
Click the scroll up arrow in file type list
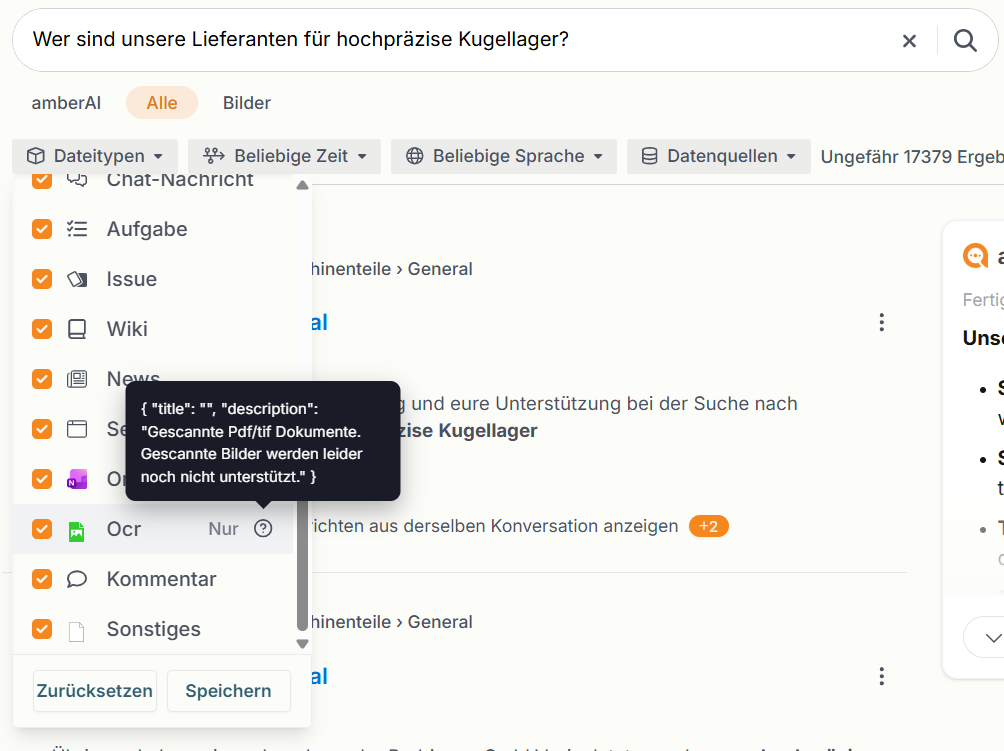(303, 186)
